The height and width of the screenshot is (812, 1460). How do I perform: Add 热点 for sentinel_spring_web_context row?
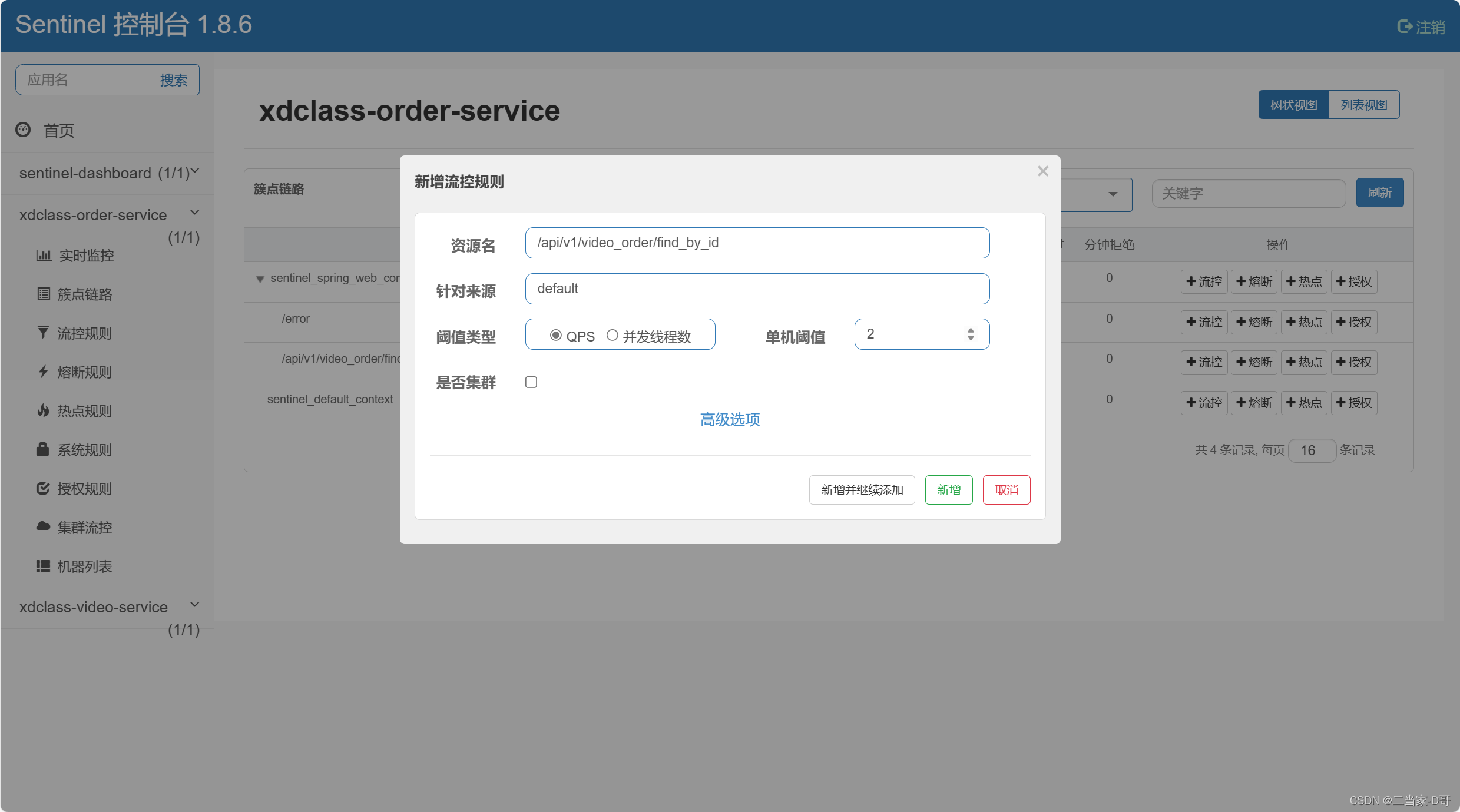[1304, 281]
